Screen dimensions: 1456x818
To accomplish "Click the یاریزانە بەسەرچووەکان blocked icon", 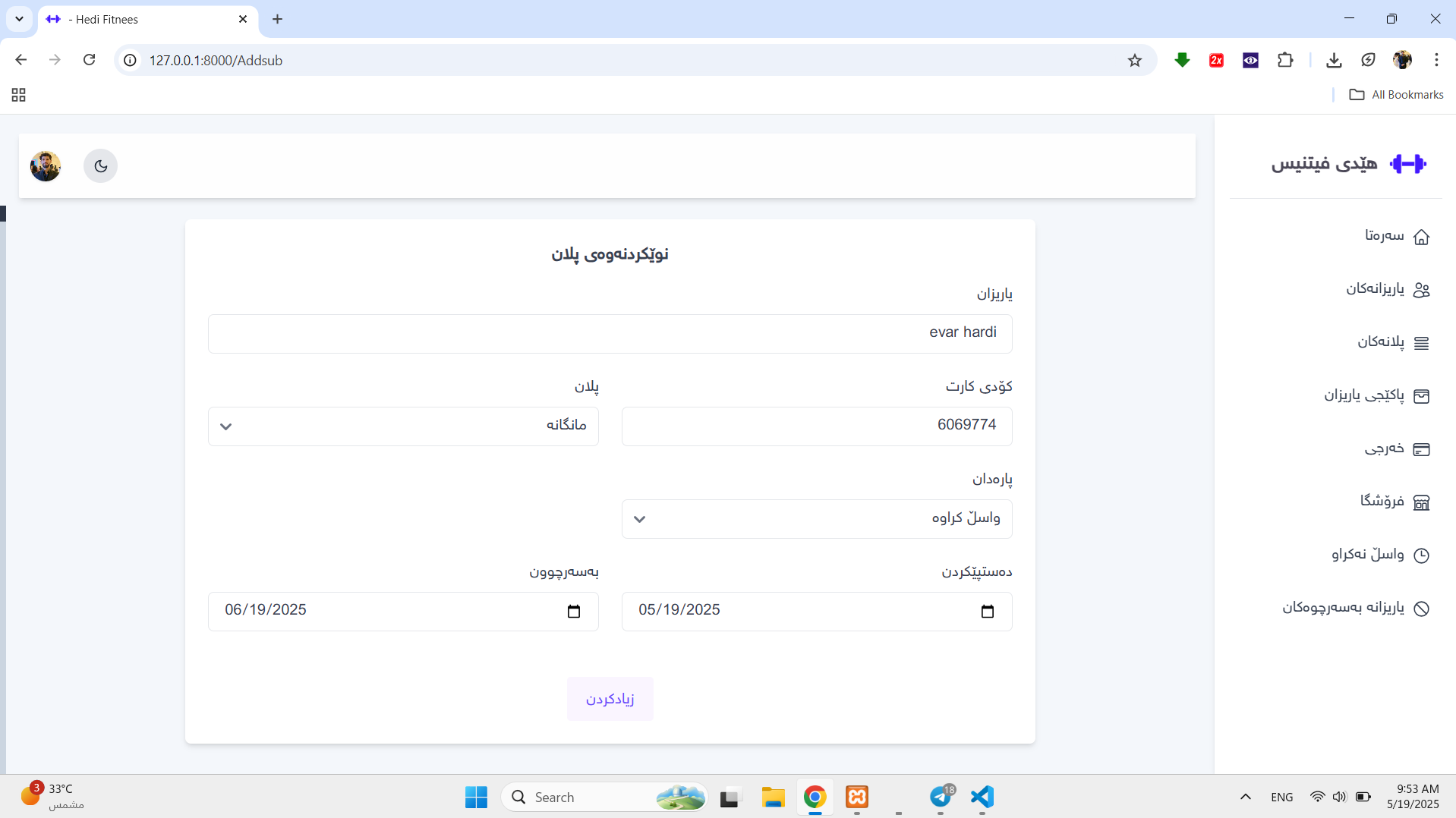I will (1421, 609).
